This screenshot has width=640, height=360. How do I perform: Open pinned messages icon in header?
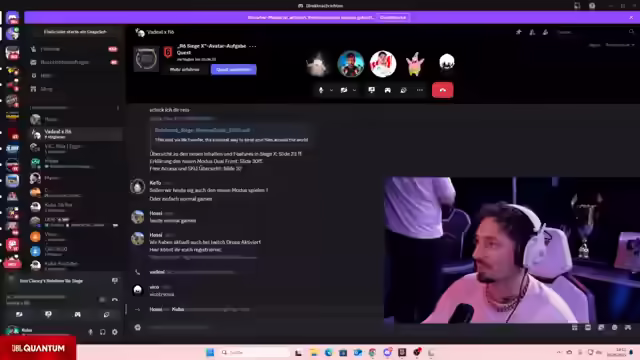click(519, 32)
